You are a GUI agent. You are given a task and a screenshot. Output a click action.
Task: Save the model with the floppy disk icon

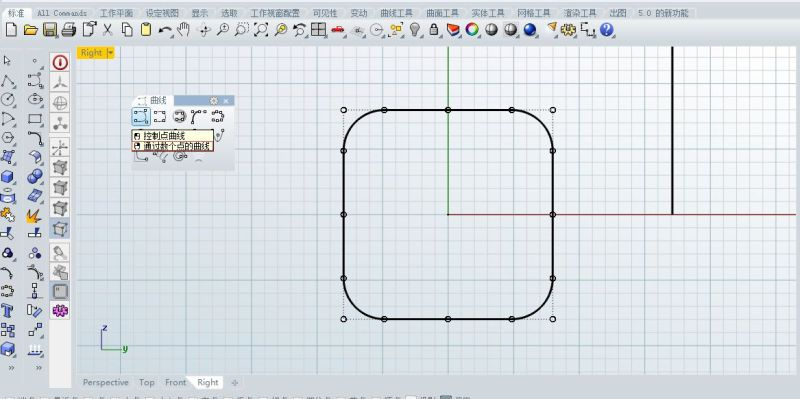click(x=50, y=30)
